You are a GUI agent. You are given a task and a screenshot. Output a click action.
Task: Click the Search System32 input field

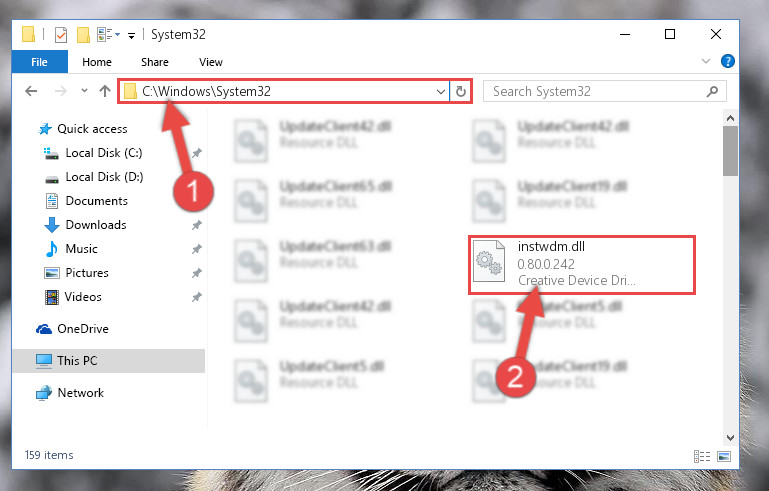point(598,91)
